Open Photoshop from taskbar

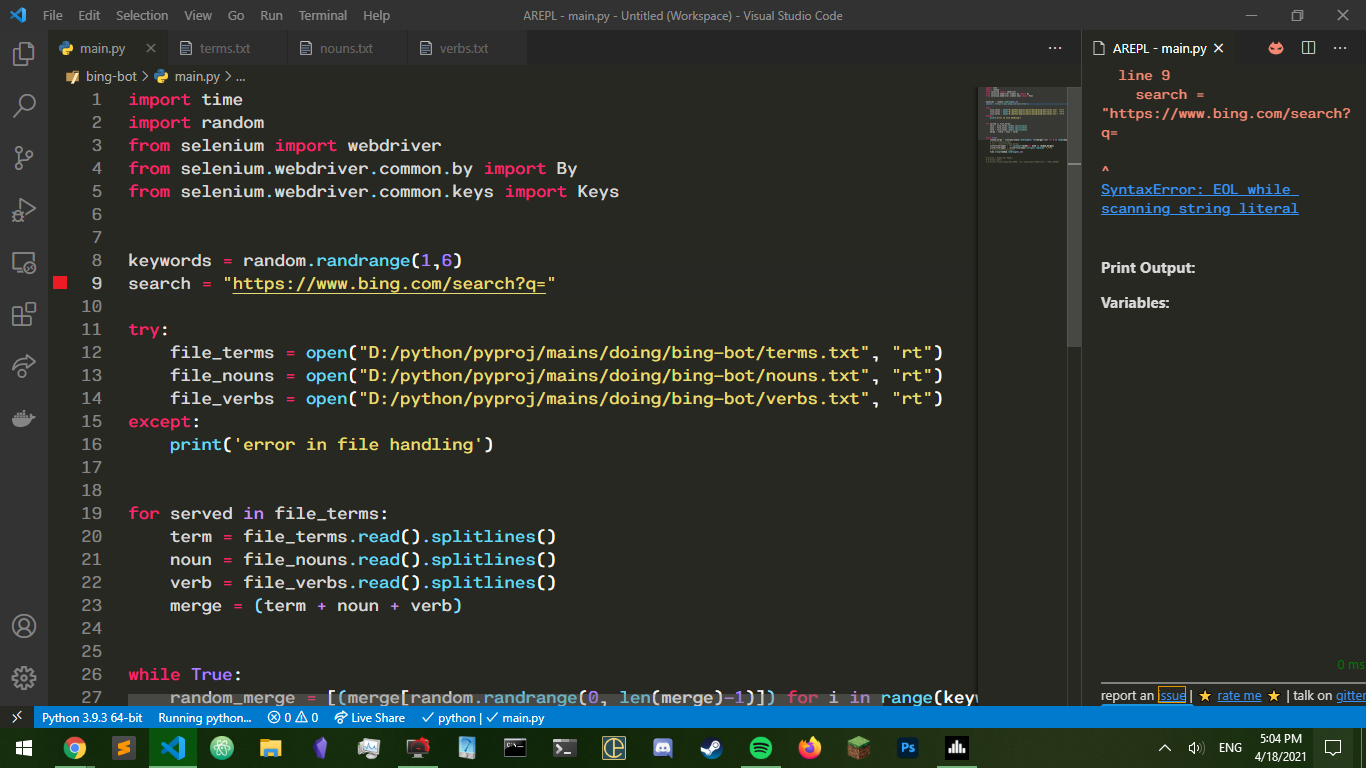[x=908, y=748]
